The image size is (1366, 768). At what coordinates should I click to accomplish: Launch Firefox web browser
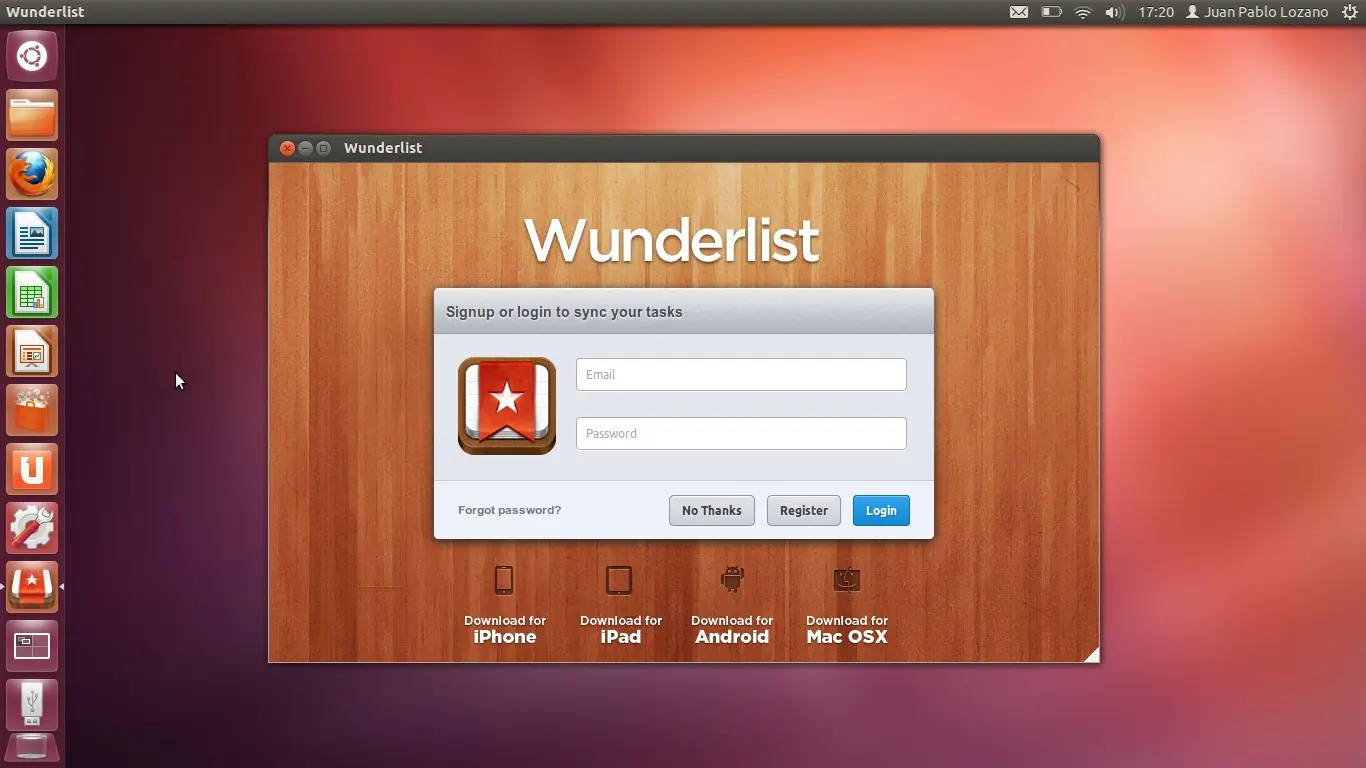click(32, 174)
